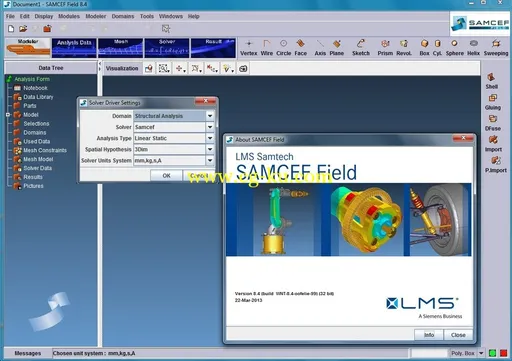Select the Vertex tool

tap(249, 48)
